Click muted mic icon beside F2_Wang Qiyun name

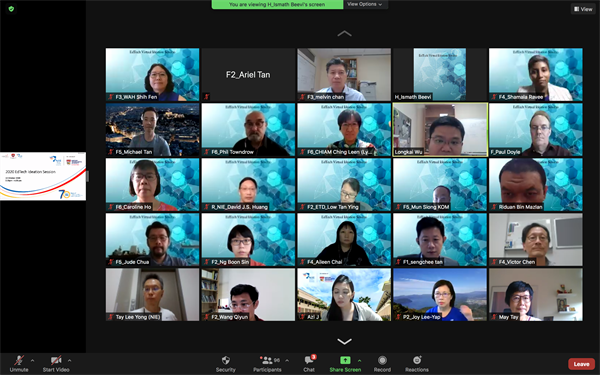pyautogui.click(x=207, y=317)
